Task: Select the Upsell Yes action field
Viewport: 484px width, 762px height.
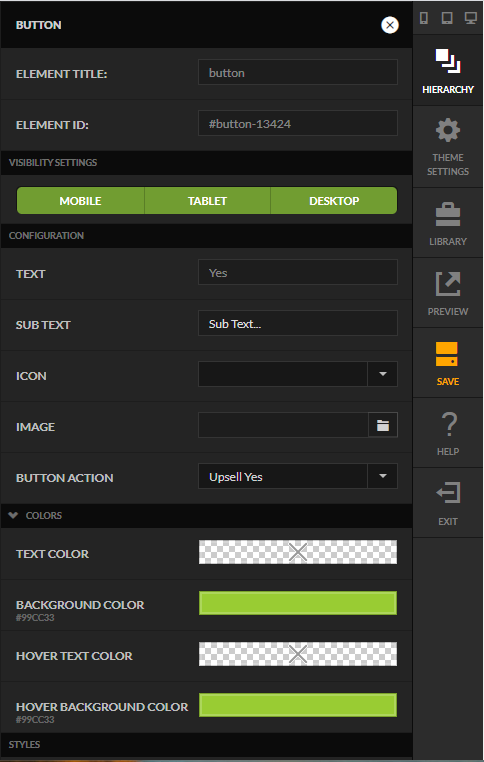Action: click(283, 476)
